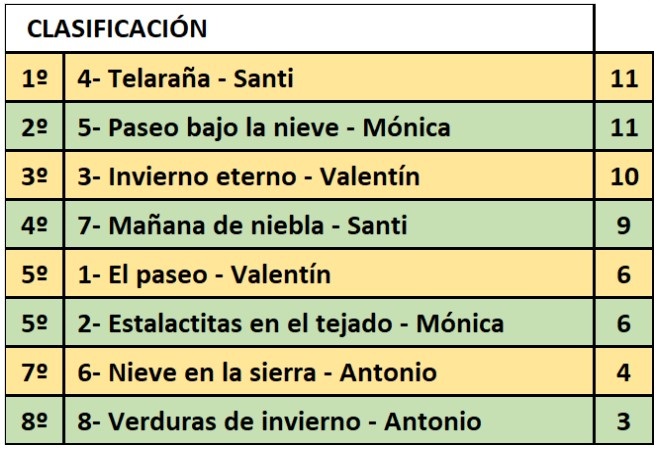Select the score 10 cell
The image size is (658, 451).
(x=624, y=177)
